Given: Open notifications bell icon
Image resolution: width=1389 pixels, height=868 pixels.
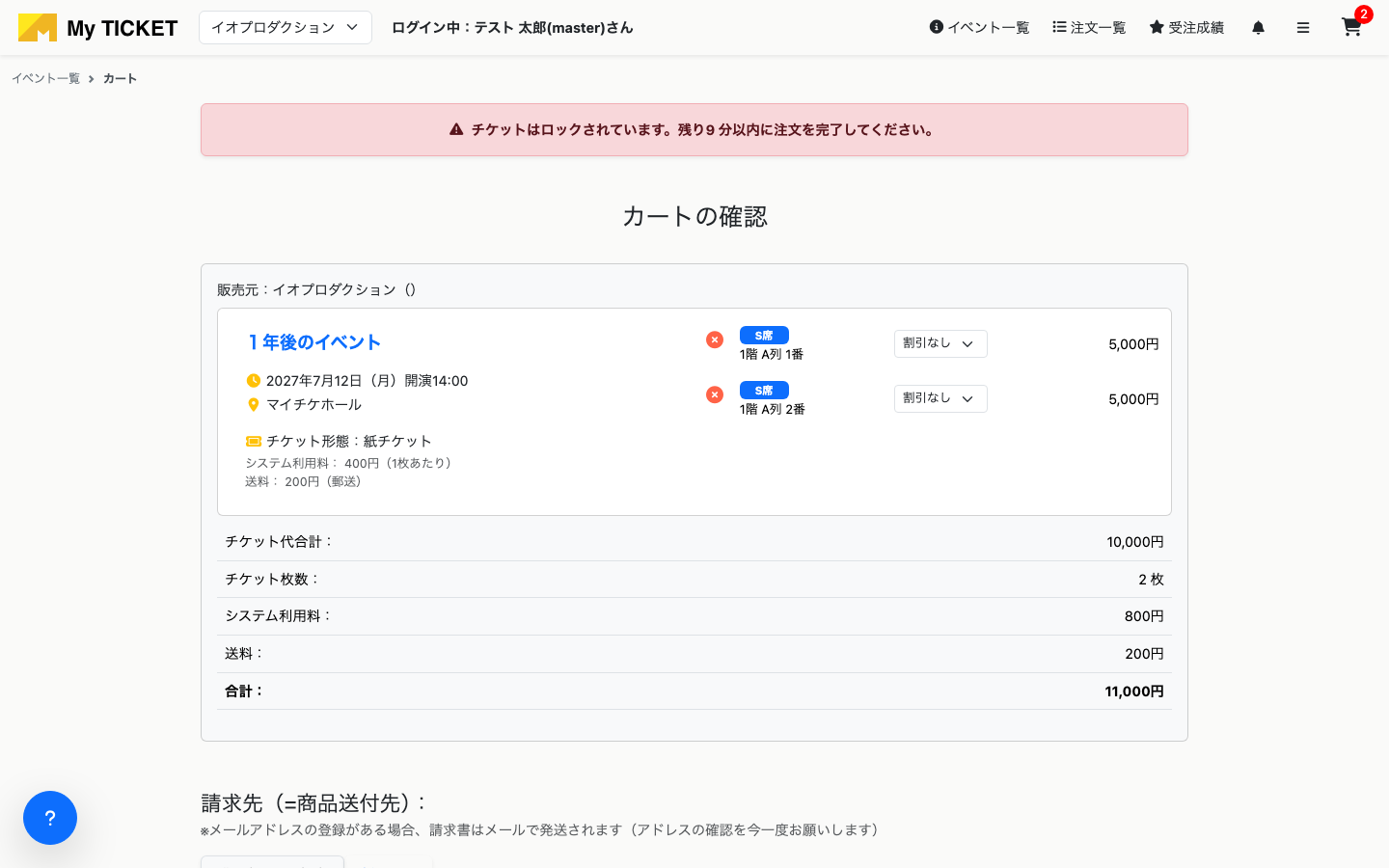Looking at the screenshot, I should coord(1258,28).
